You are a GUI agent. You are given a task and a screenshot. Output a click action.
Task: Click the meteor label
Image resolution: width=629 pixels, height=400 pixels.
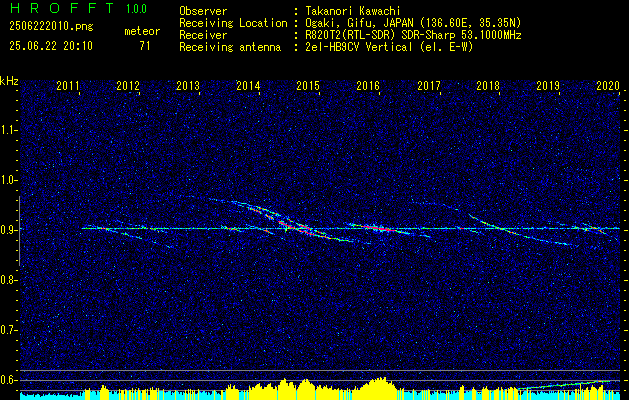[x=142, y=31]
